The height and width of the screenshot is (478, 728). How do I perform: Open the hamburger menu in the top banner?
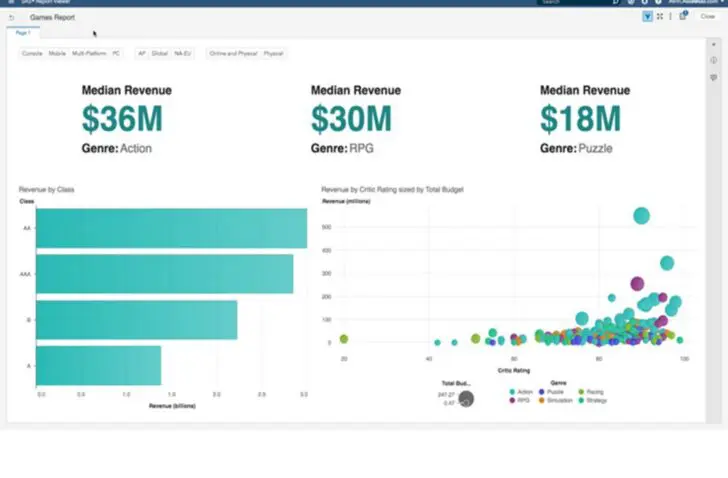click(x=12, y=2)
